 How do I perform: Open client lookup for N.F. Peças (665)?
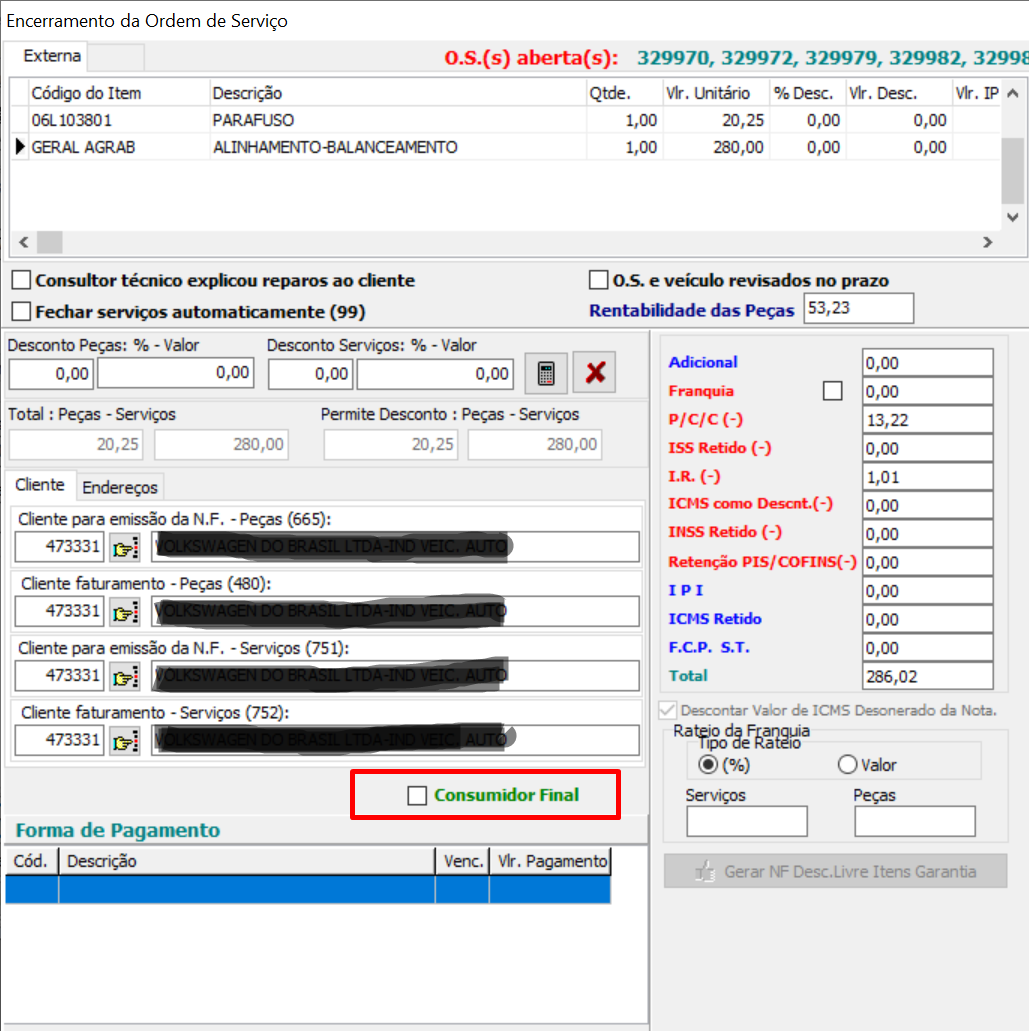tap(125, 547)
